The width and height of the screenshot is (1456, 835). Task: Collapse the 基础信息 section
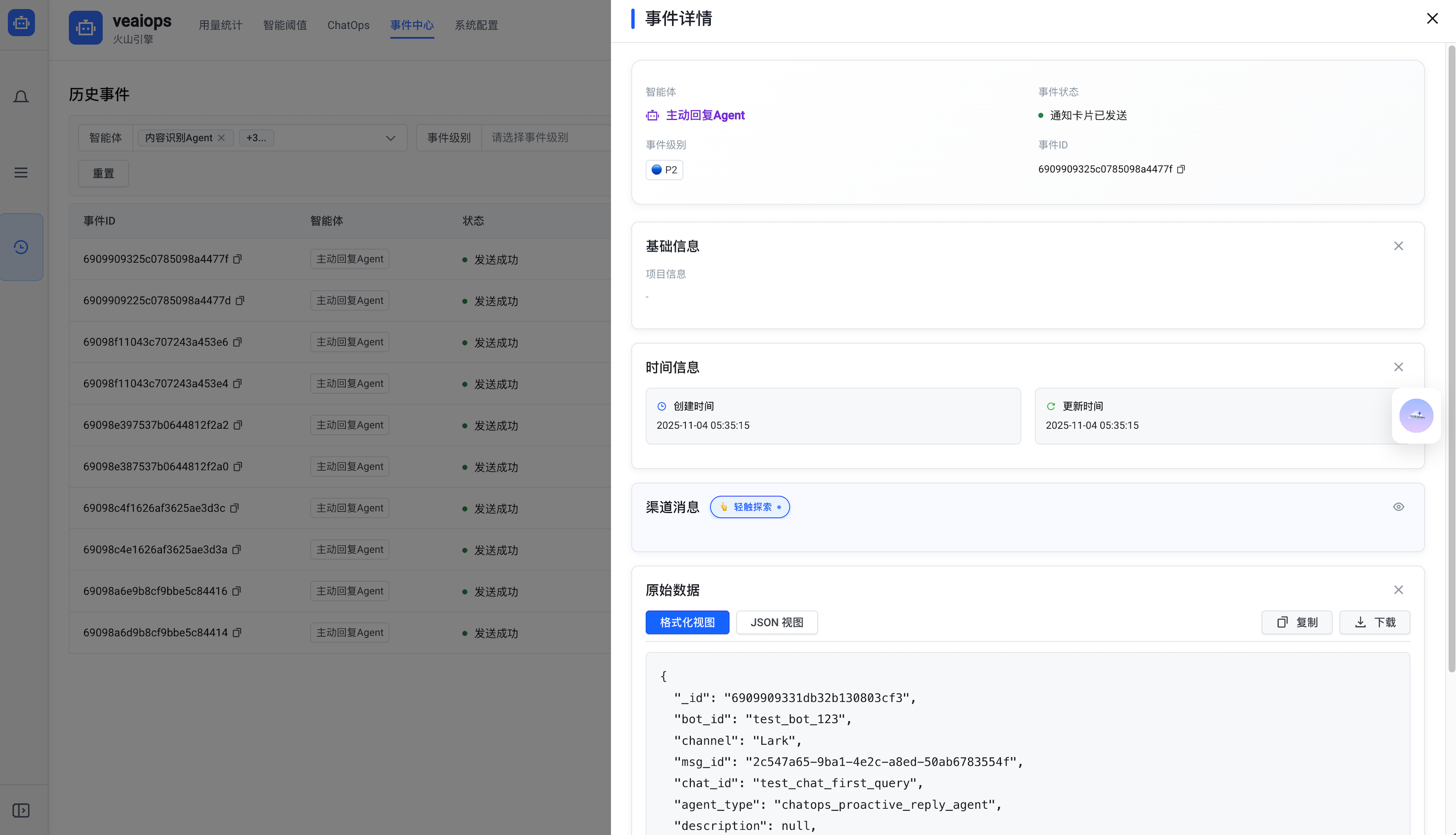tap(1398, 246)
